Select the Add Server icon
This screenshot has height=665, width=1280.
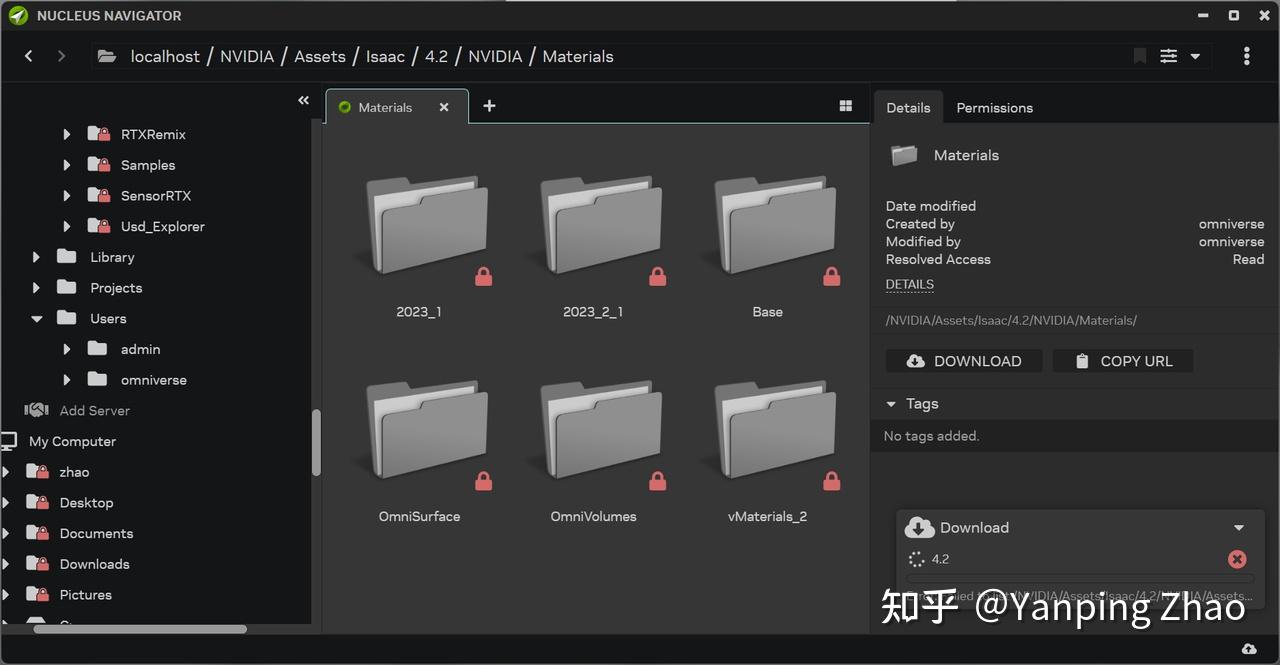[x=35, y=410]
